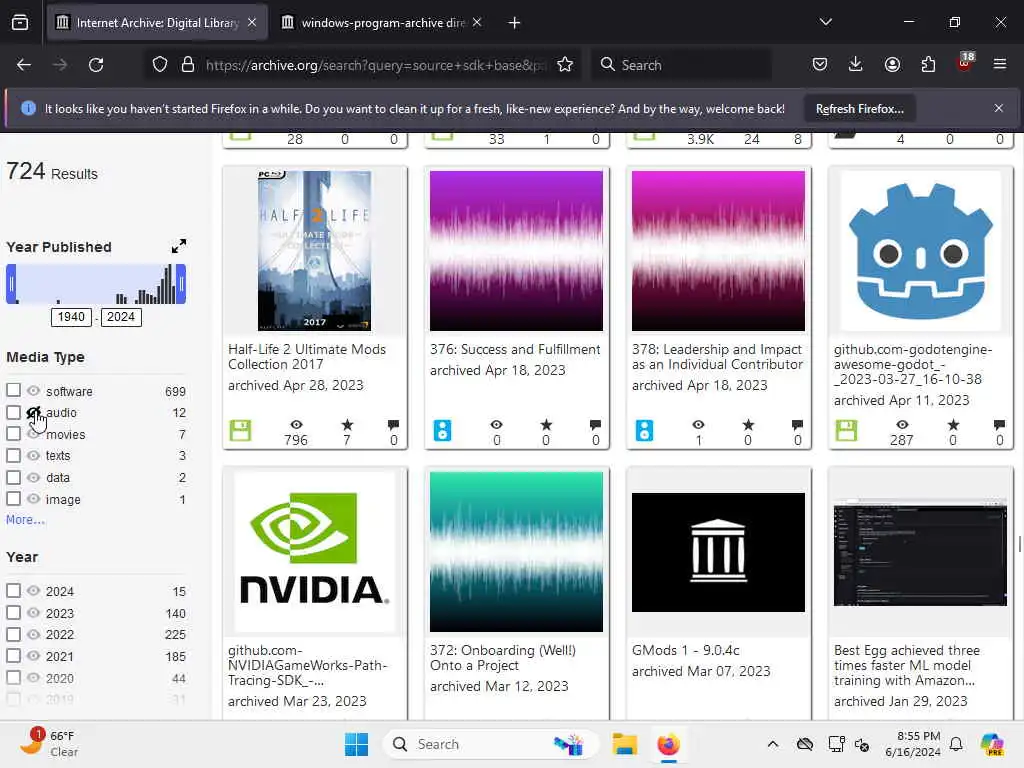Switch to Internet Archive: Digital Library tab
Screen dimensions: 1024x768
[x=157, y=23]
